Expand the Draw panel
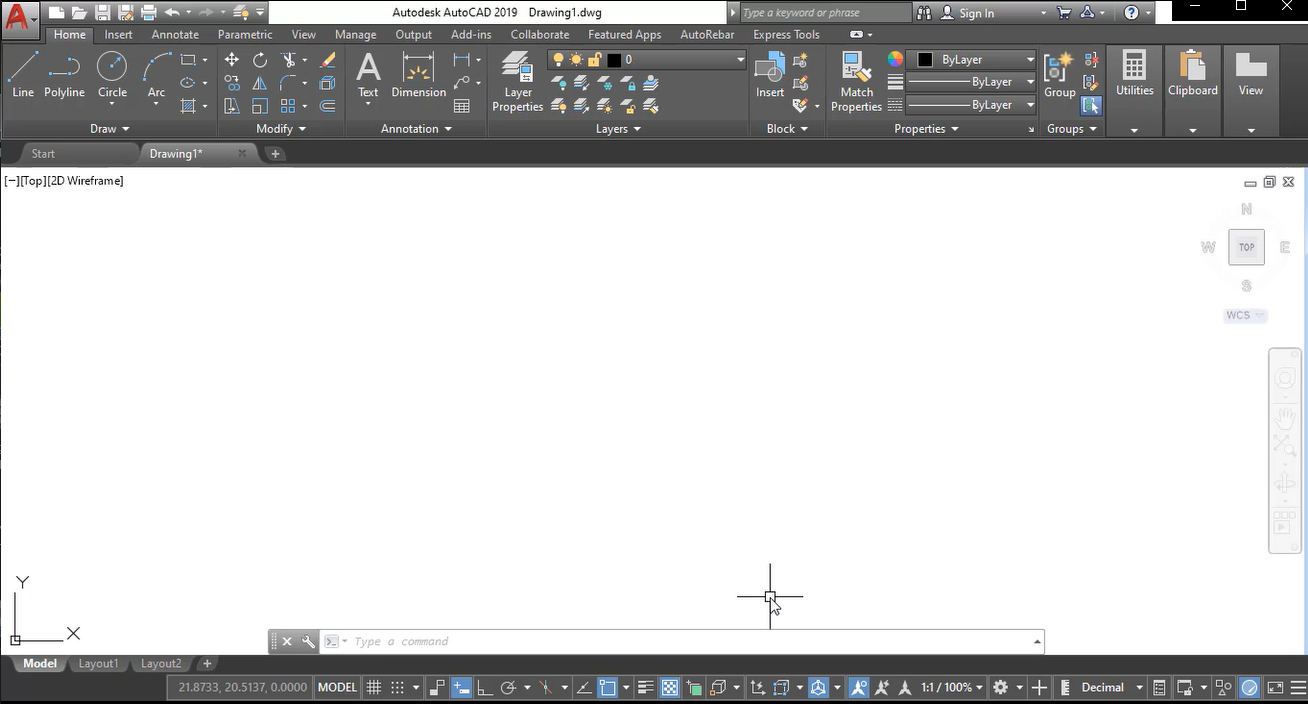Screen dimensions: 1308x704 [110, 129]
